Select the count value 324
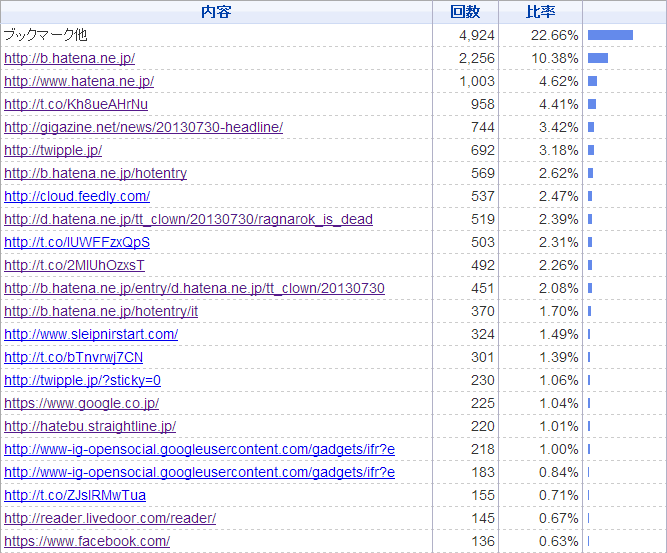 (x=483, y=334)
